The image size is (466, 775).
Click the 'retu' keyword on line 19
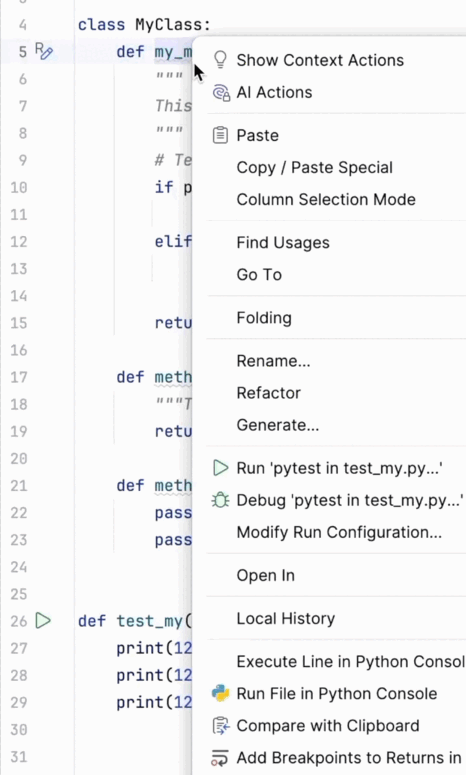(x=173, y=431)
